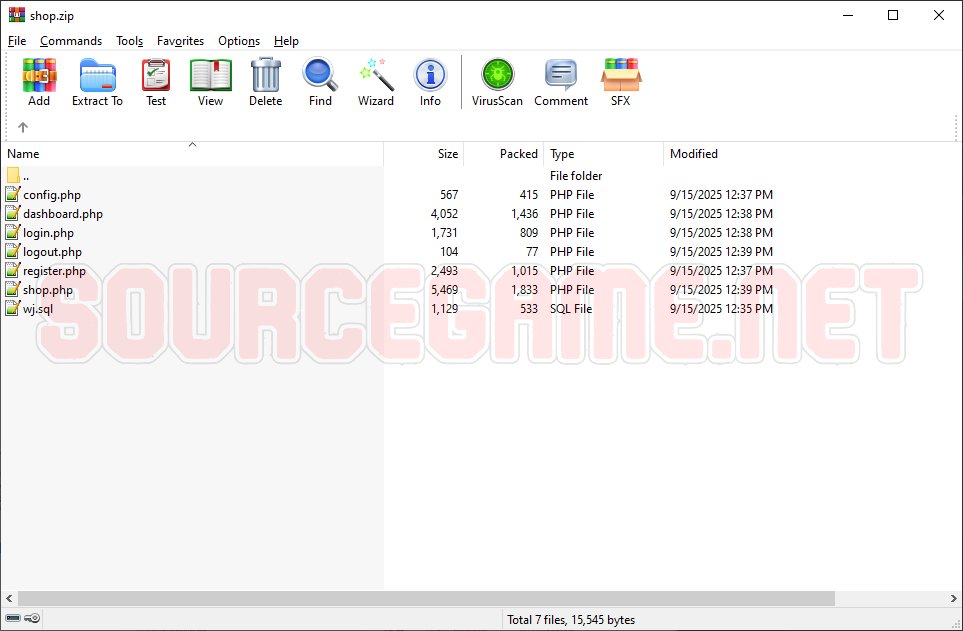This screenshot has width=963, height=631.
Task: Launch the Wizard tool
Action: click(376, 81)
